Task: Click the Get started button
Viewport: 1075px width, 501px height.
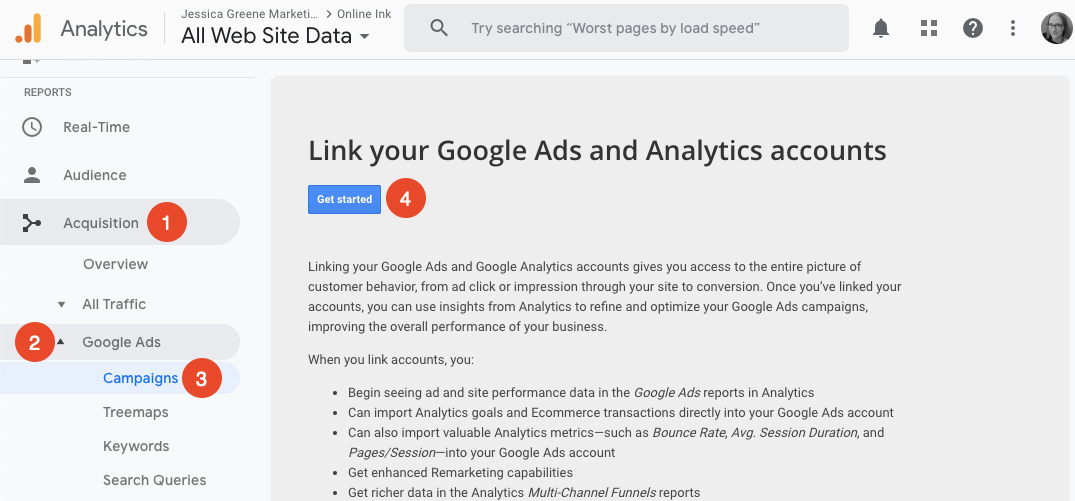Action: coord(344,199)
